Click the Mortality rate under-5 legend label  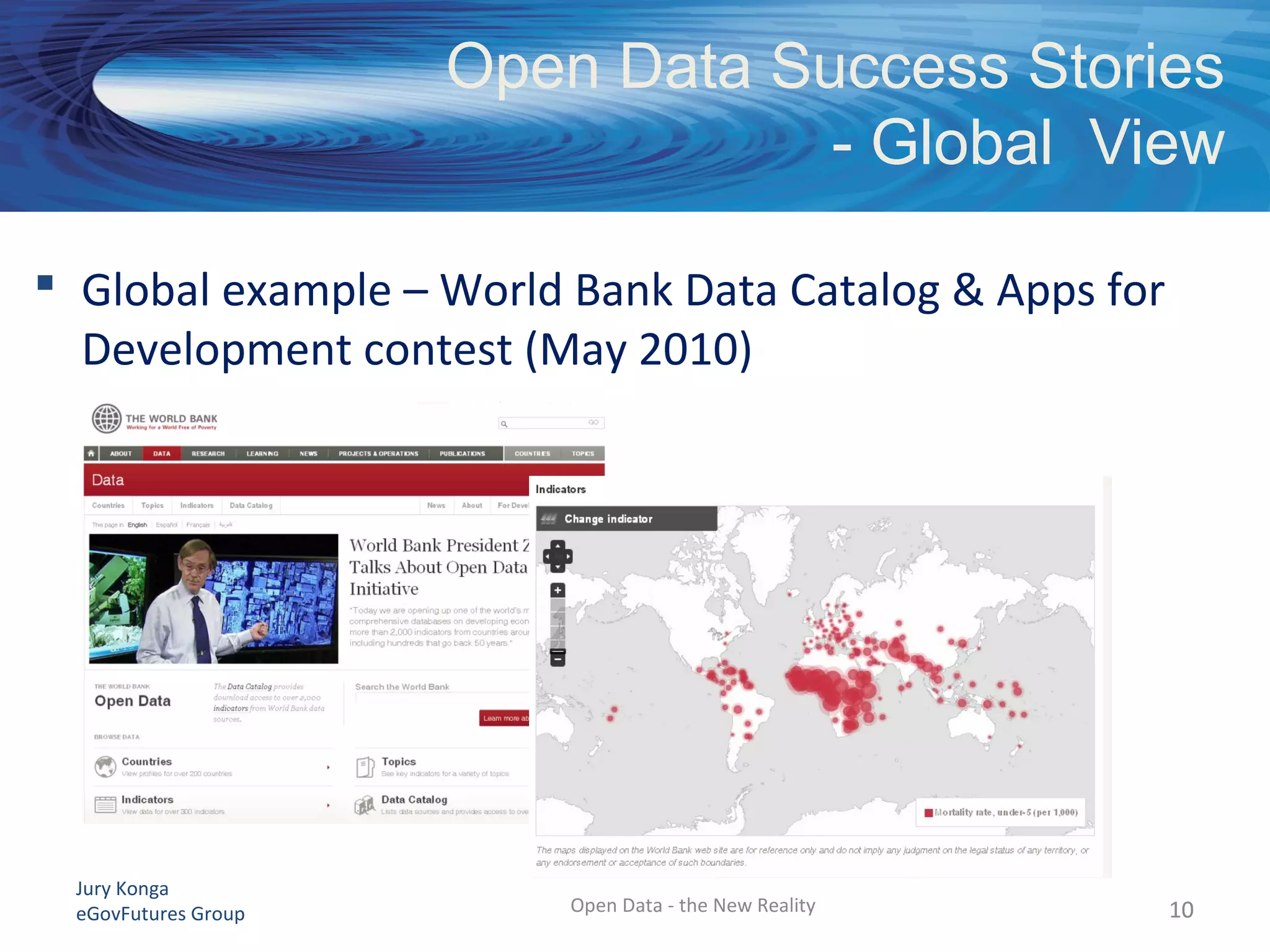pyautogui.click(x=1006, y=813)
